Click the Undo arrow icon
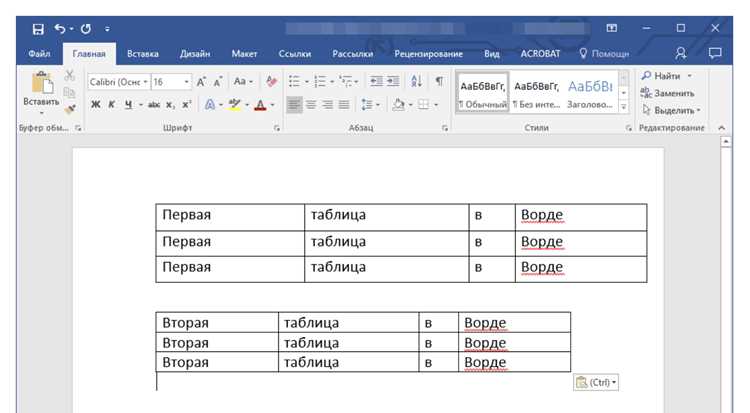 (x=59, y=29)
